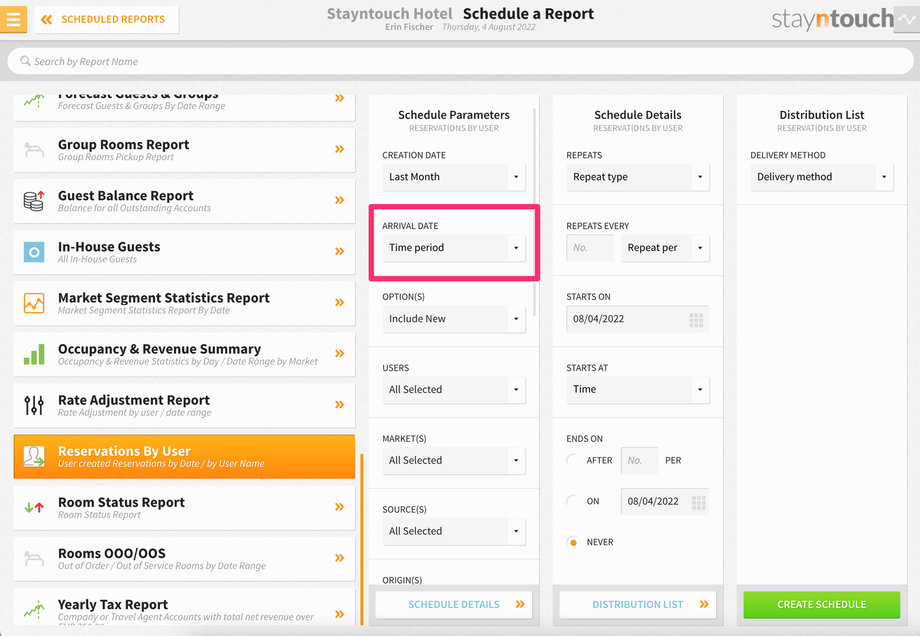
Task: Open the Users All Selected dropdown
Action: tap(454, 390)
